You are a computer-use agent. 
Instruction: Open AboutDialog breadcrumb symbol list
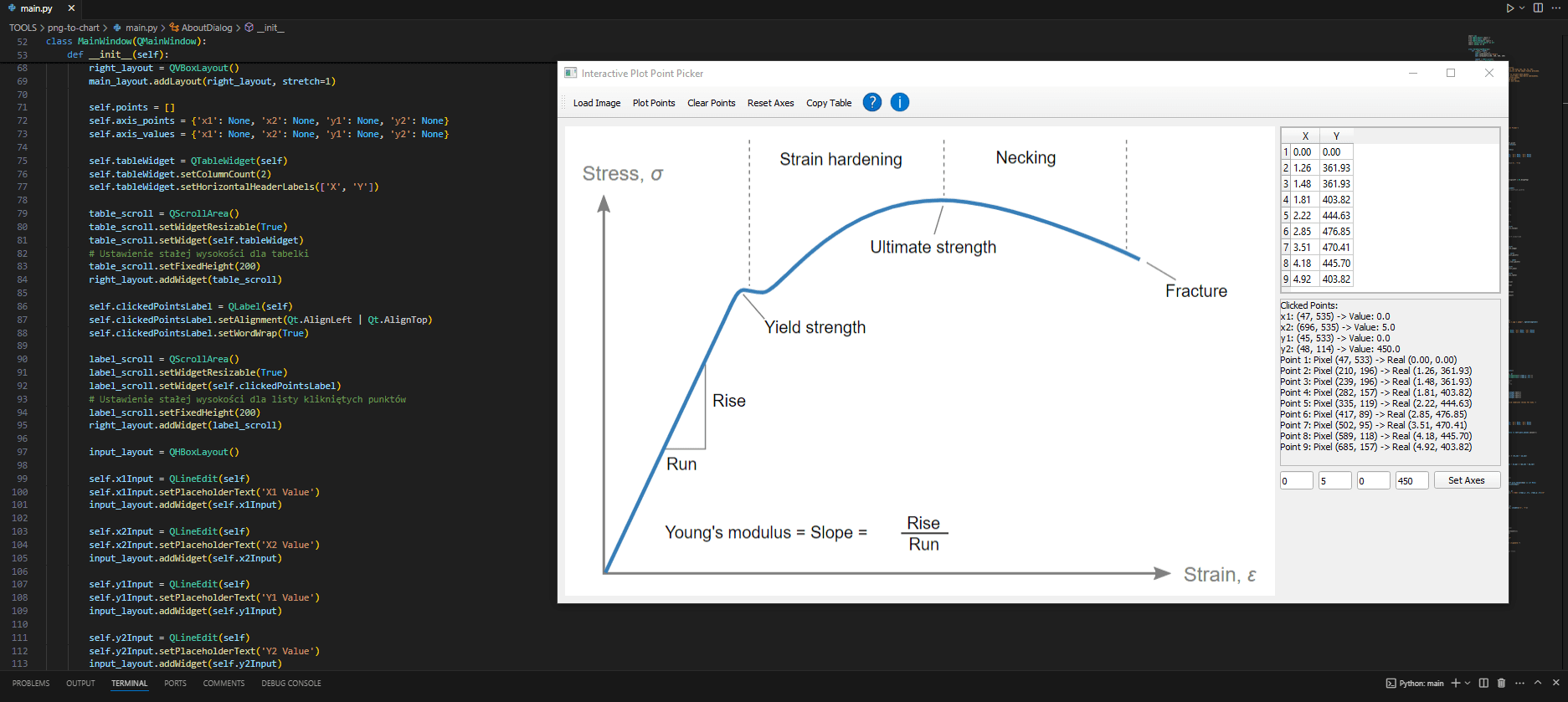[x=206, y=28]
